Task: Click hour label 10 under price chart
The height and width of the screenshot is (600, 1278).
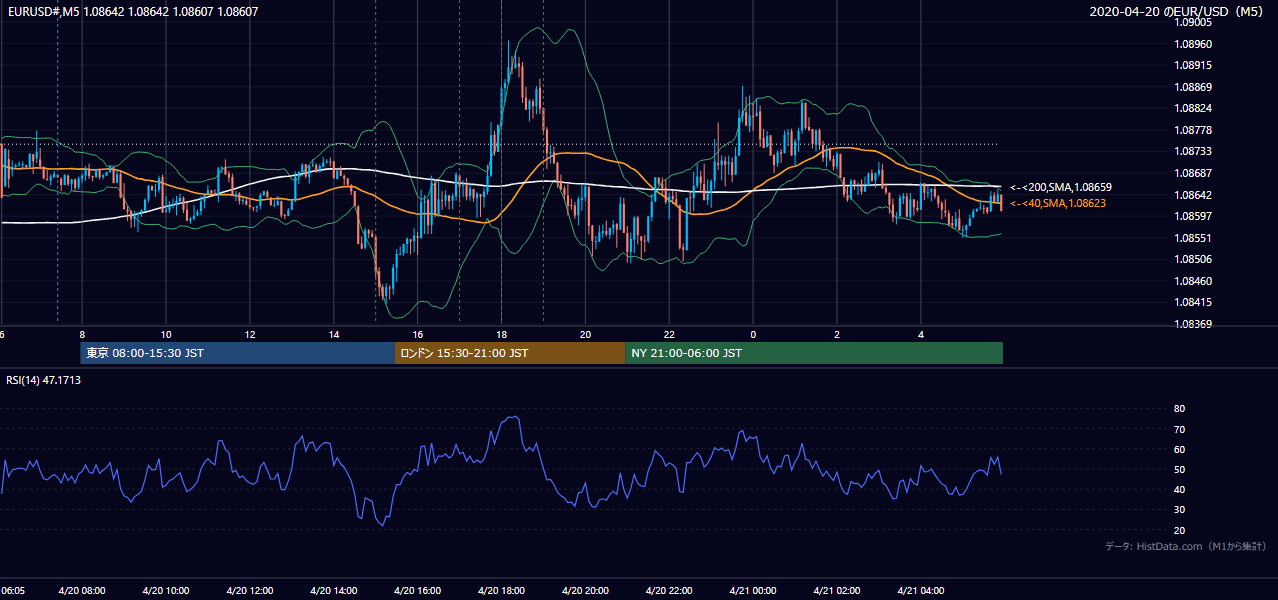Action: click(x=166, y=335)
